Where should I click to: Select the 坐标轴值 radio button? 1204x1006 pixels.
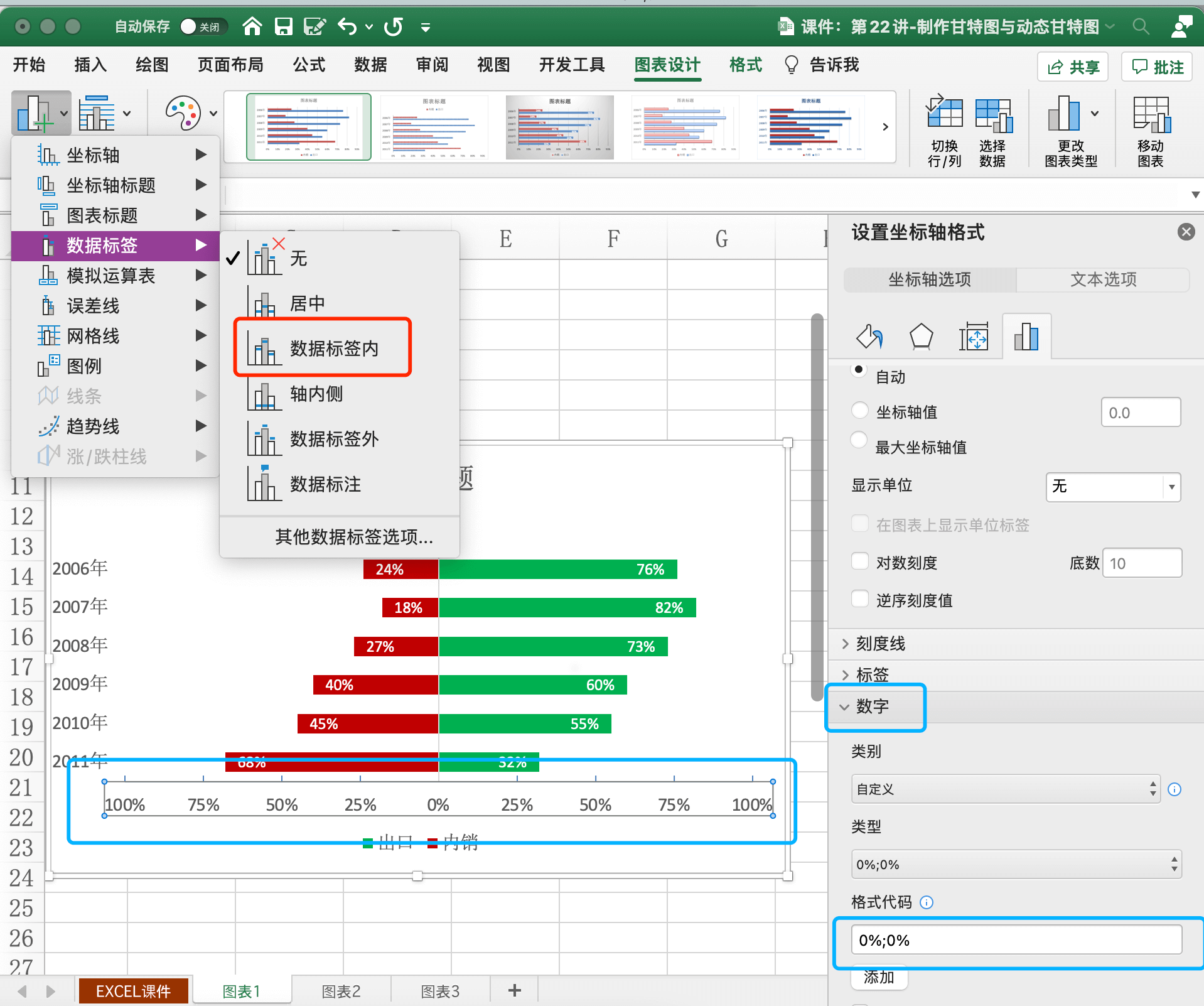pos(859,410)
